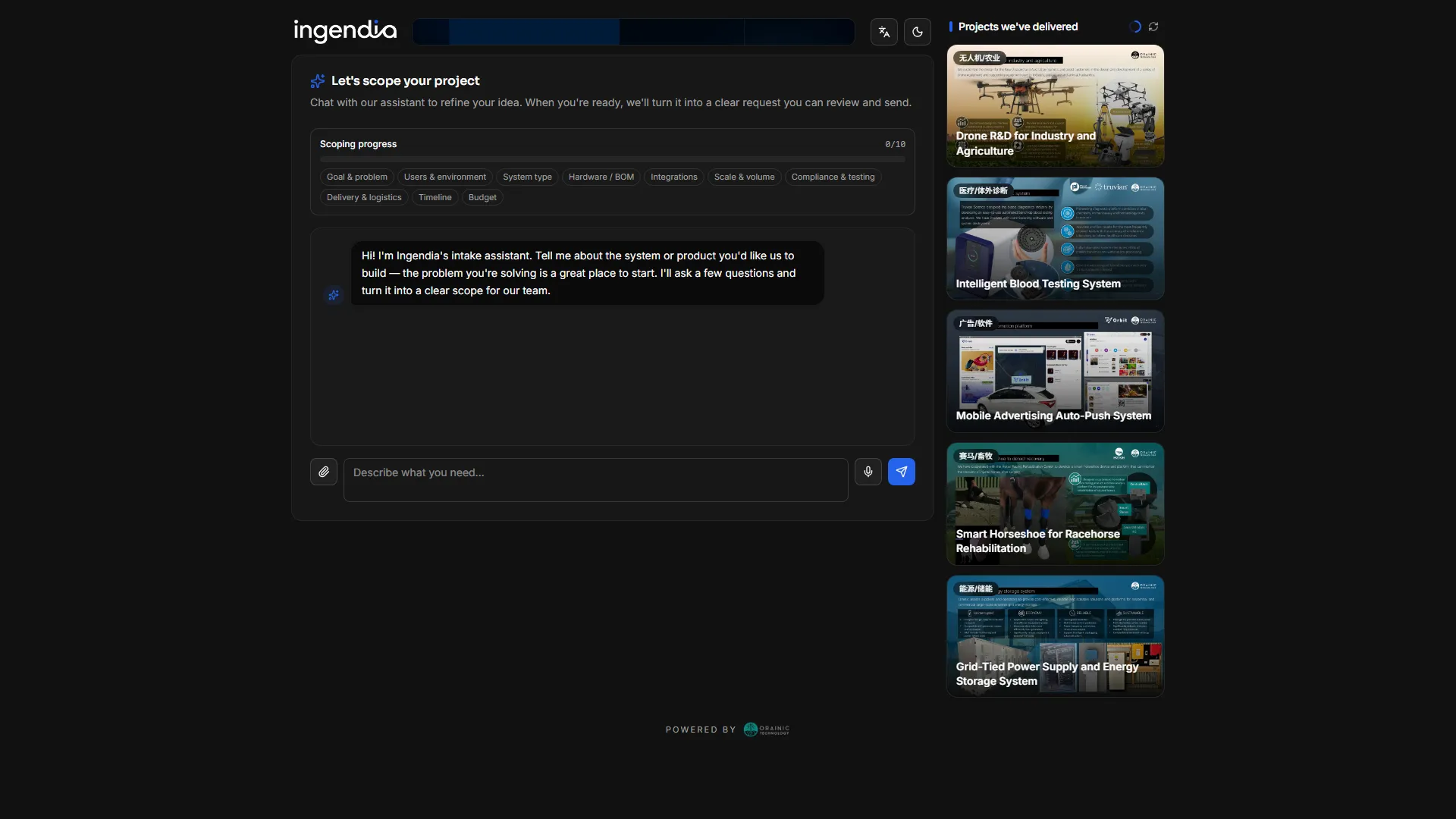The height and width of the screenshot is (819, 1456).
Task: Select the Budget chip
Action: click(482, 197)
